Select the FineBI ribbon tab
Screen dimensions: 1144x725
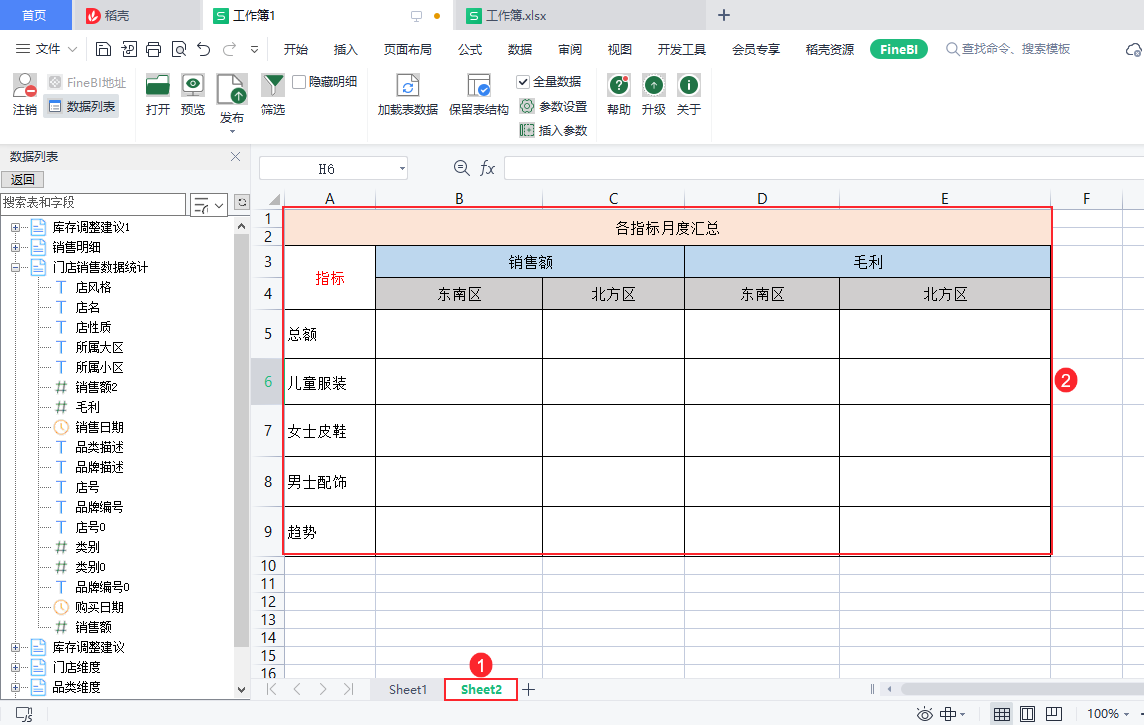tap(899, 50)
